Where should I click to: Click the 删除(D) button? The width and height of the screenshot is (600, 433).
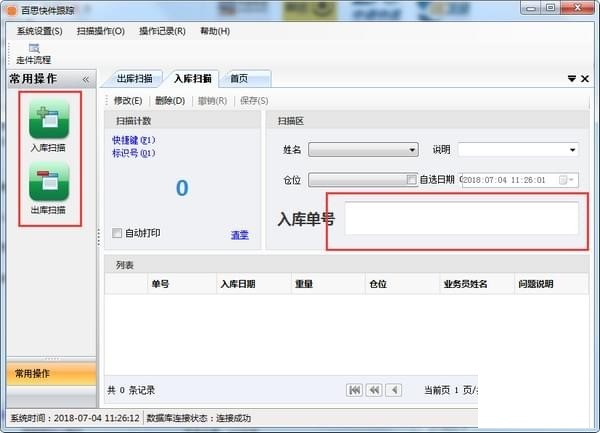(x=170, y=101)
